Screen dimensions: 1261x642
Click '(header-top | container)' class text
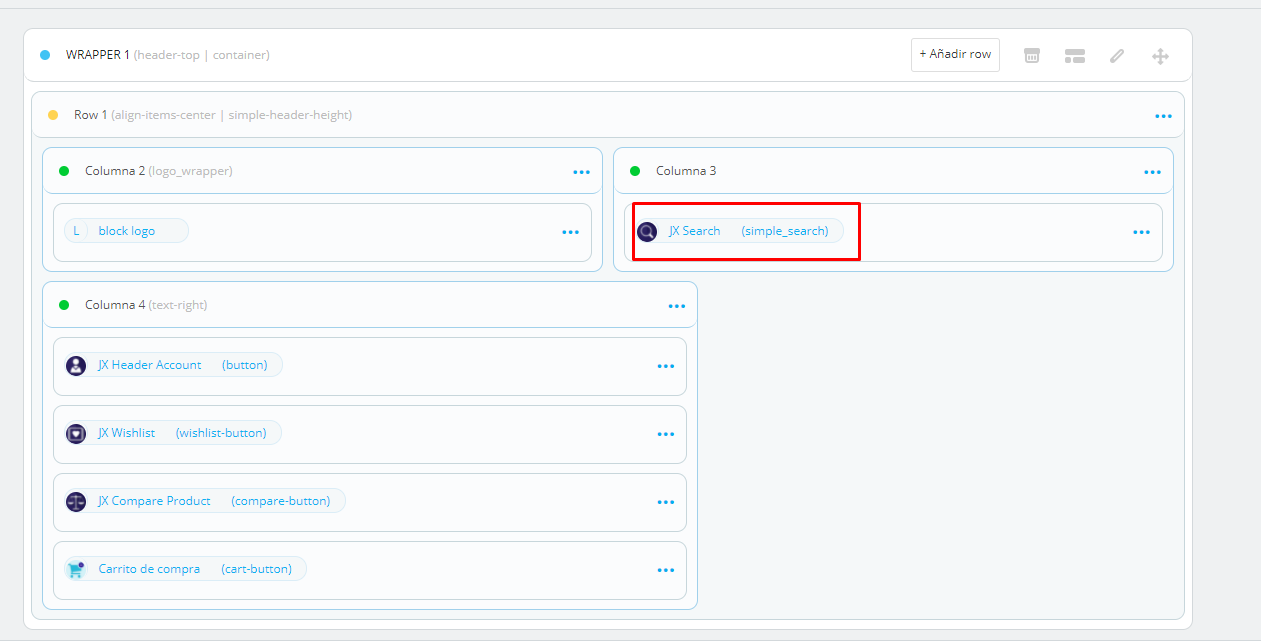pos(202,55)
